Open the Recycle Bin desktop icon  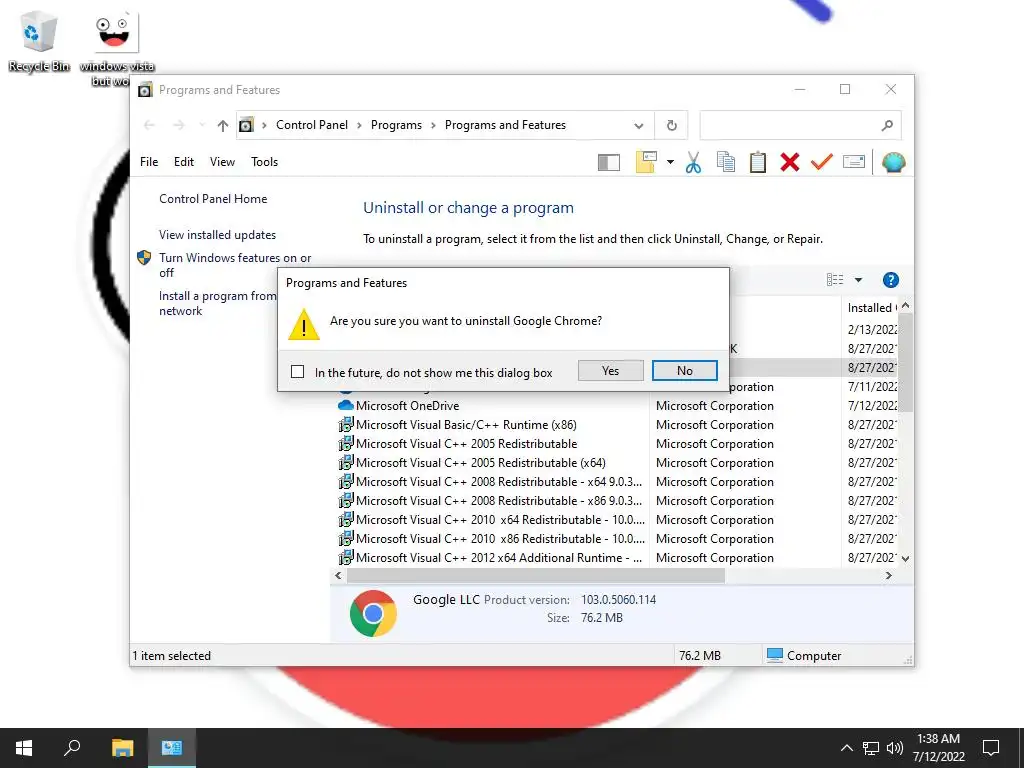click(x=39, y=41)
